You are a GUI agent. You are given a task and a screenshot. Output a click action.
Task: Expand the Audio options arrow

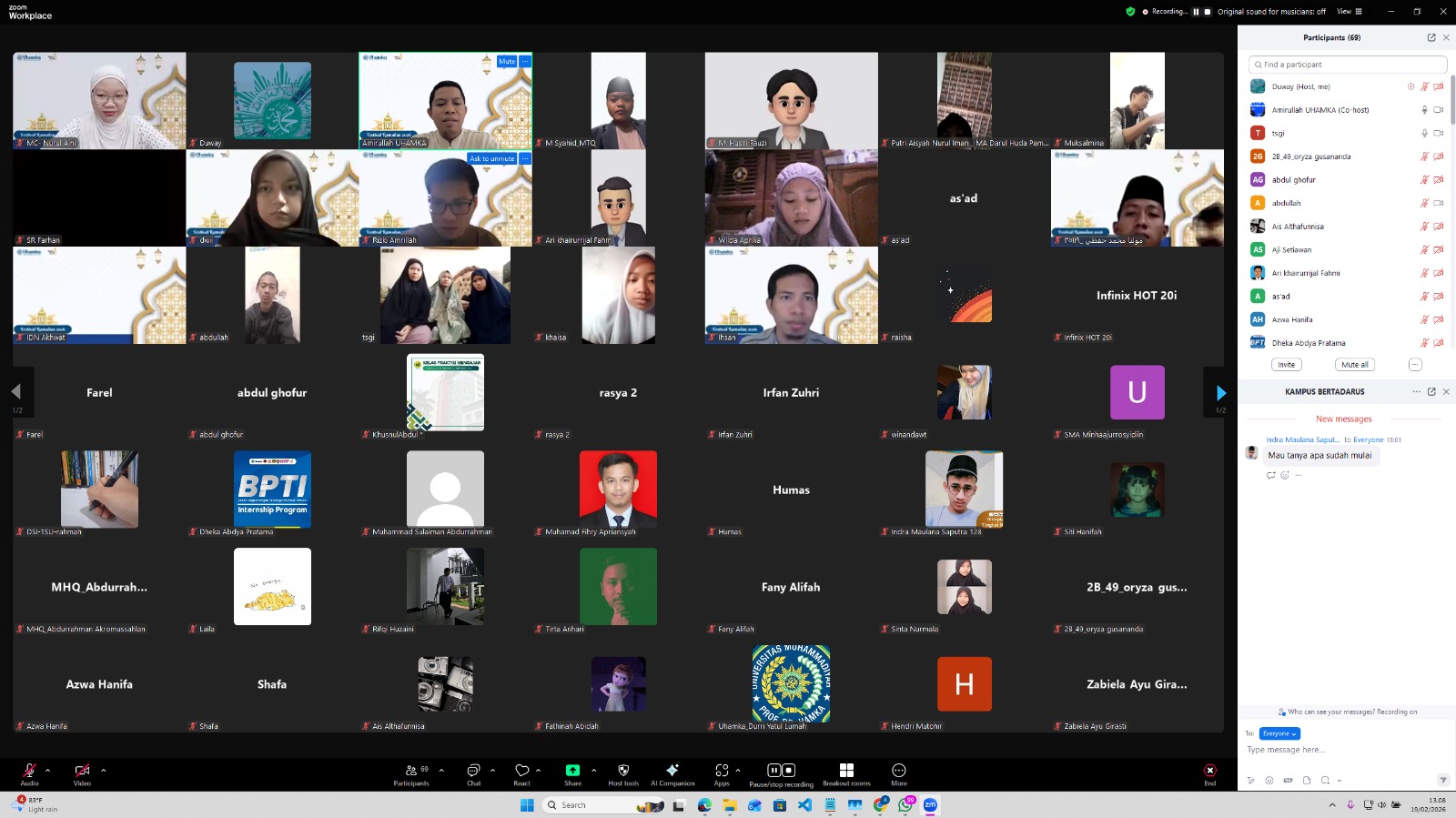point(48,770)
